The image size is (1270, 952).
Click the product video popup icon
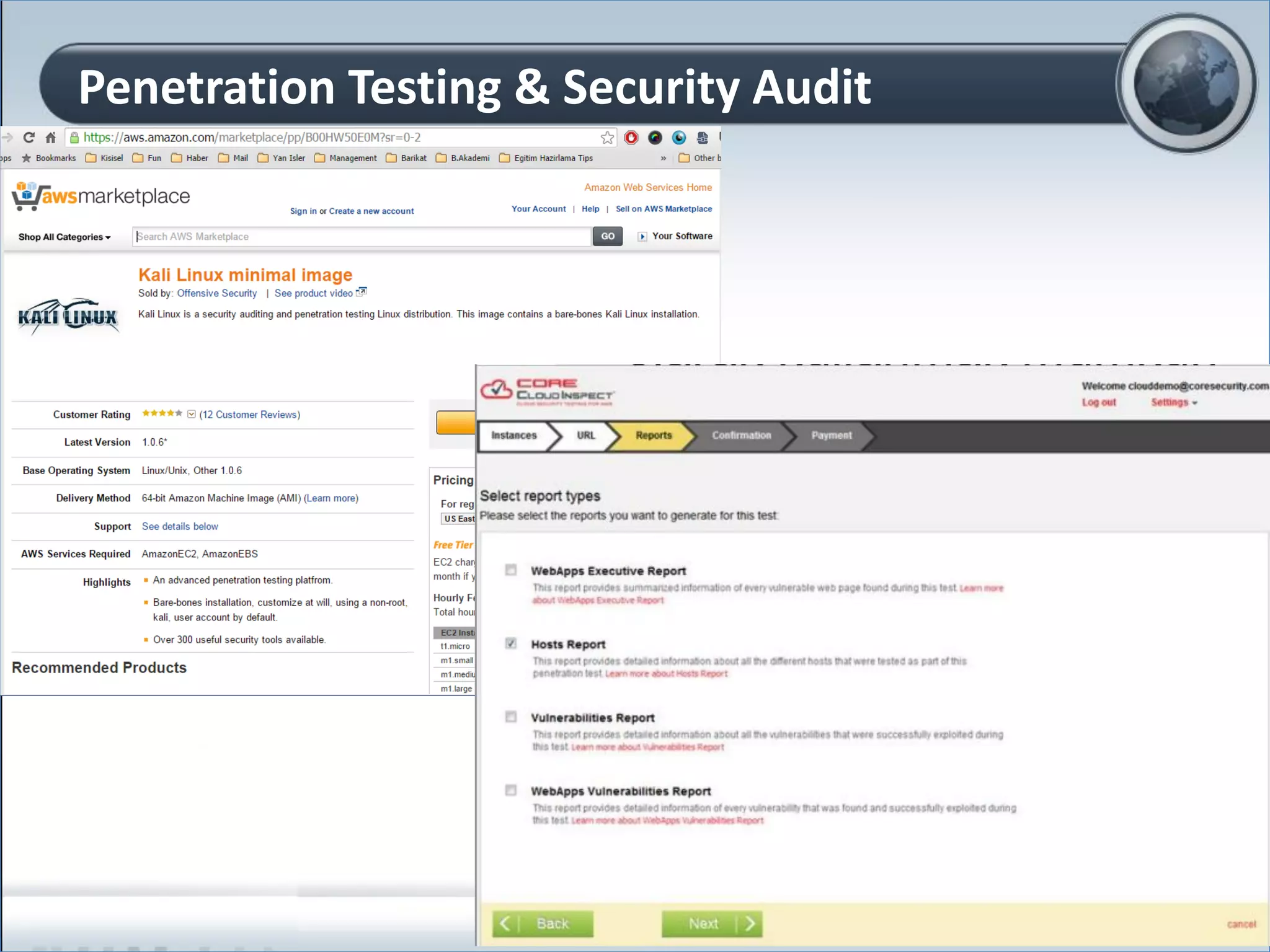[362, 292]
